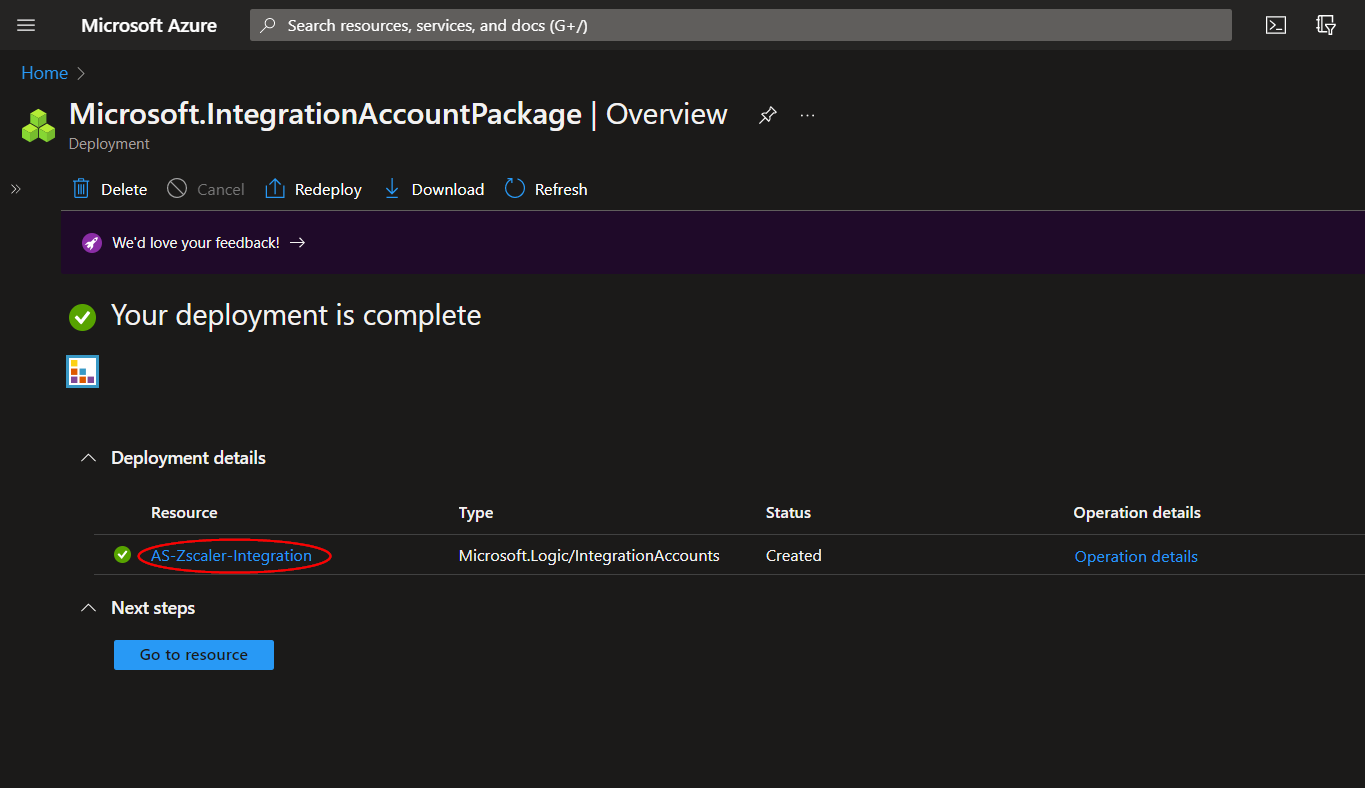Image resolution: width=1365 pixels, height=788 pixels.
Task: Open the We'd love your feedback link
Action: tap(208, 243)
